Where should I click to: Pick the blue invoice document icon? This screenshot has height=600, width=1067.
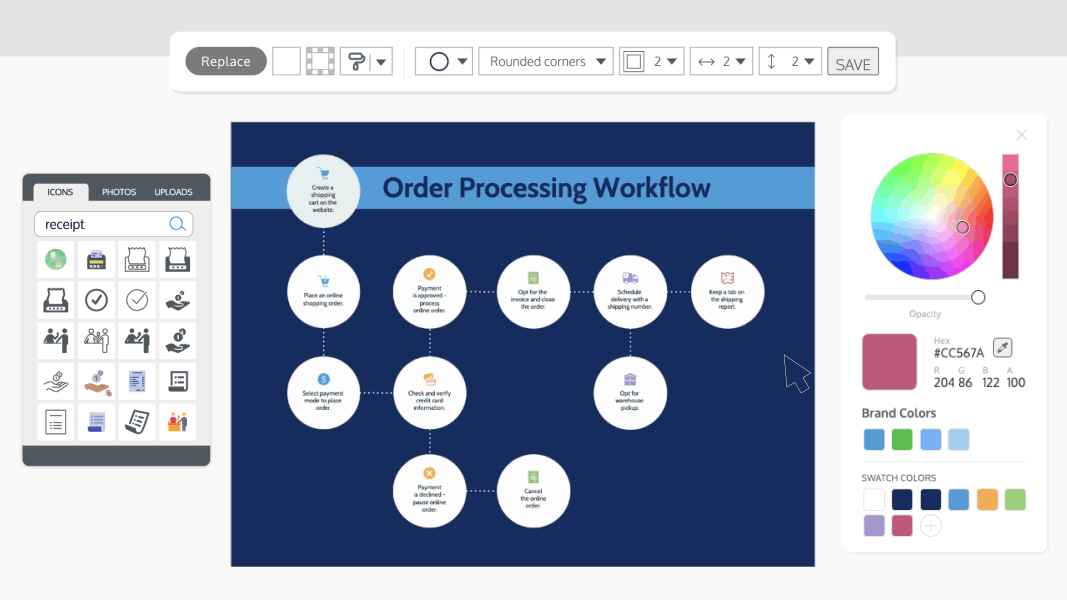point(136,381)
